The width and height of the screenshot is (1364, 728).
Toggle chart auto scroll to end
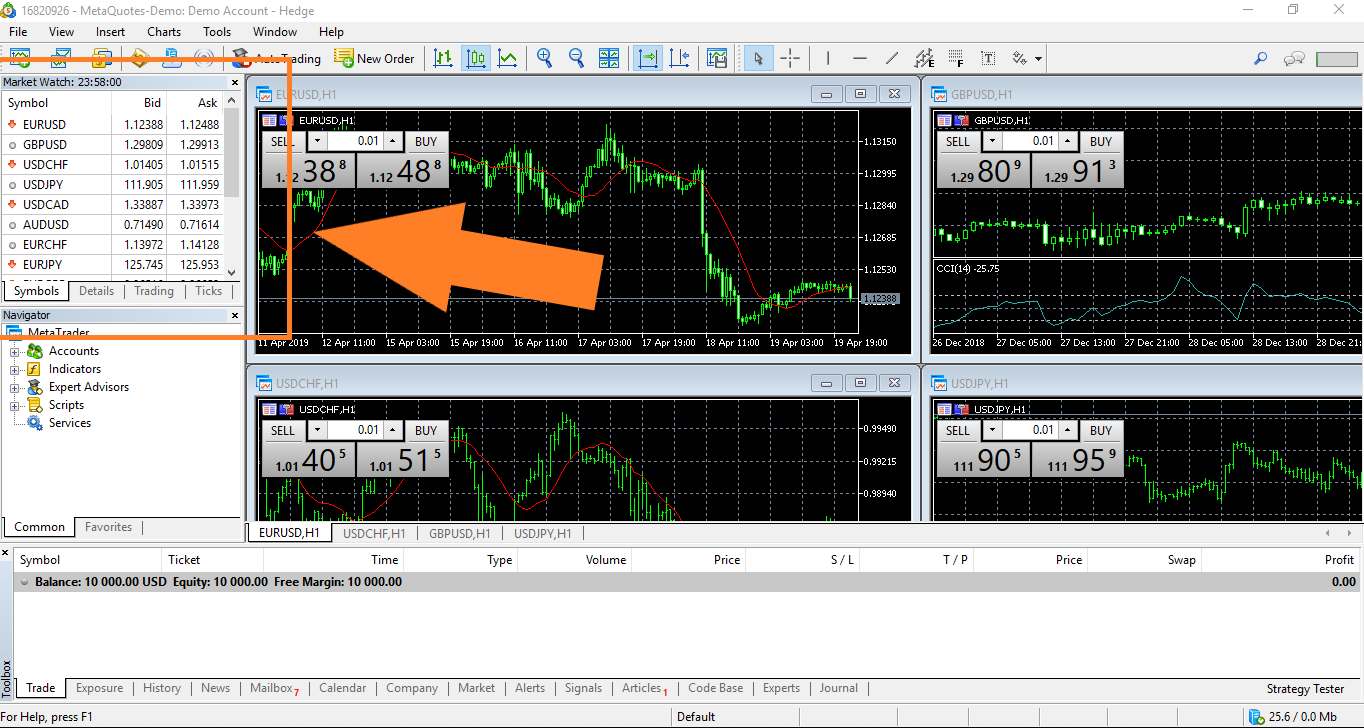click(x=648, y=58)
